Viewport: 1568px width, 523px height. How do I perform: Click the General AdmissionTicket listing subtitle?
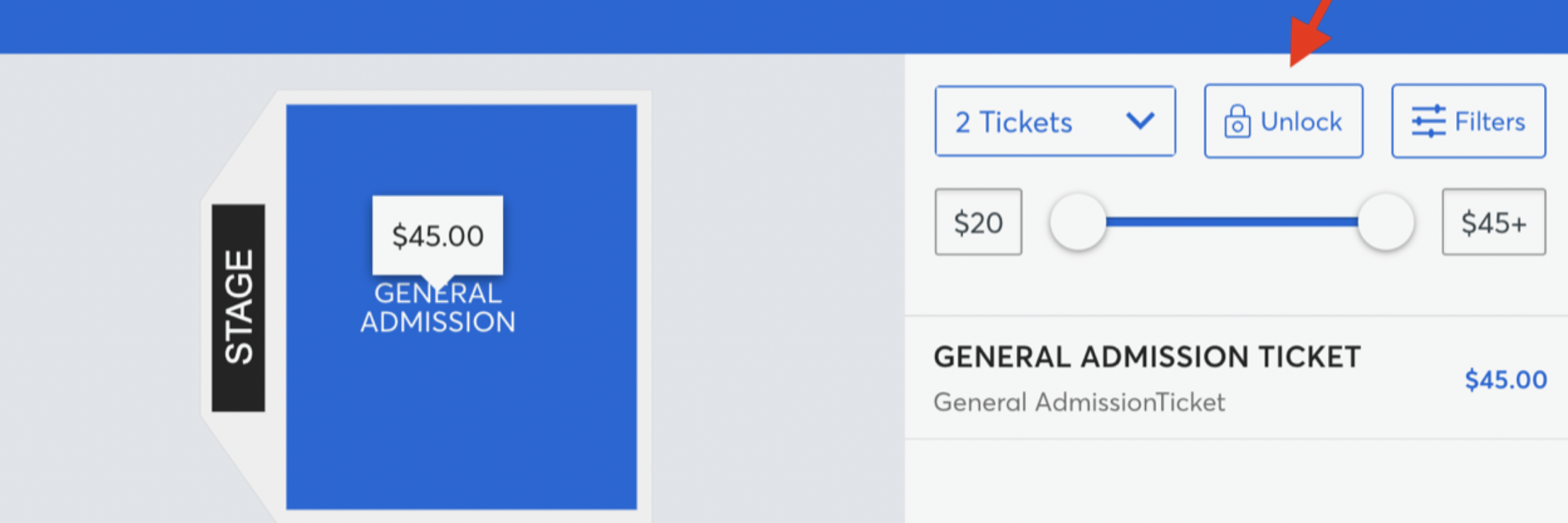pyautogui.click(x=1079, y=403)
